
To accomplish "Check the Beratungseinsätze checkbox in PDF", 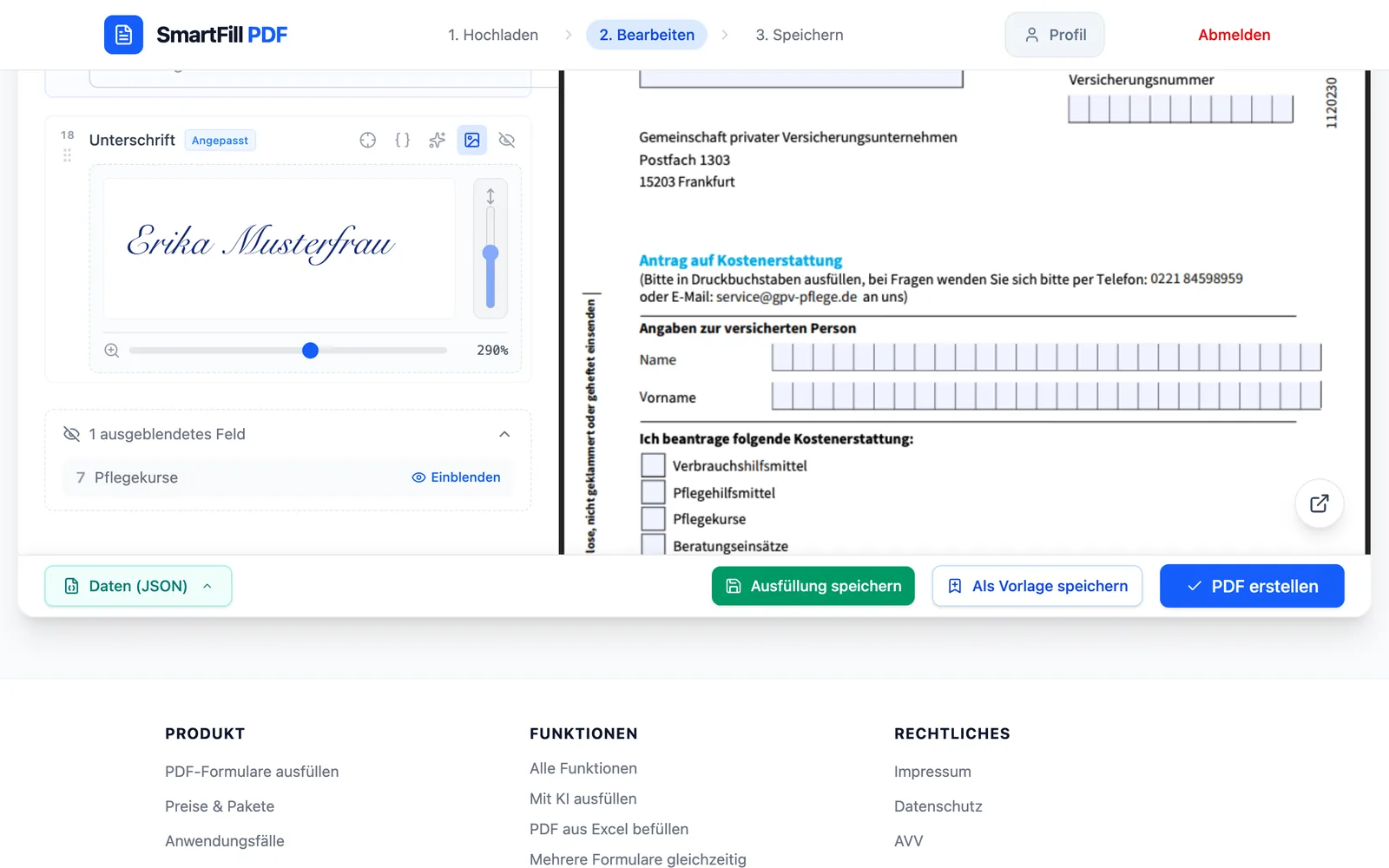I will point(653,544).
